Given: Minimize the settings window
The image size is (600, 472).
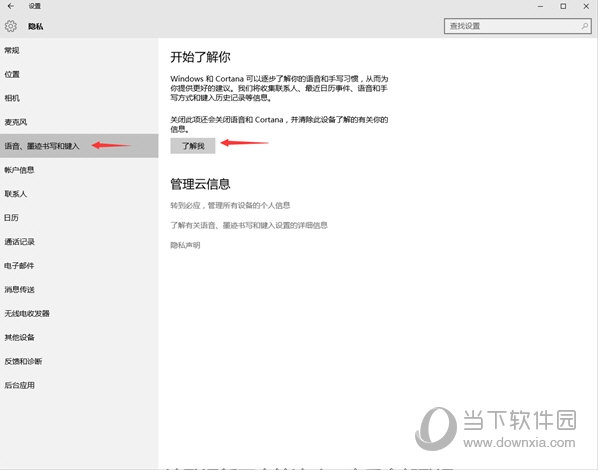Looking at the screenshot, I should coord(540,6).
